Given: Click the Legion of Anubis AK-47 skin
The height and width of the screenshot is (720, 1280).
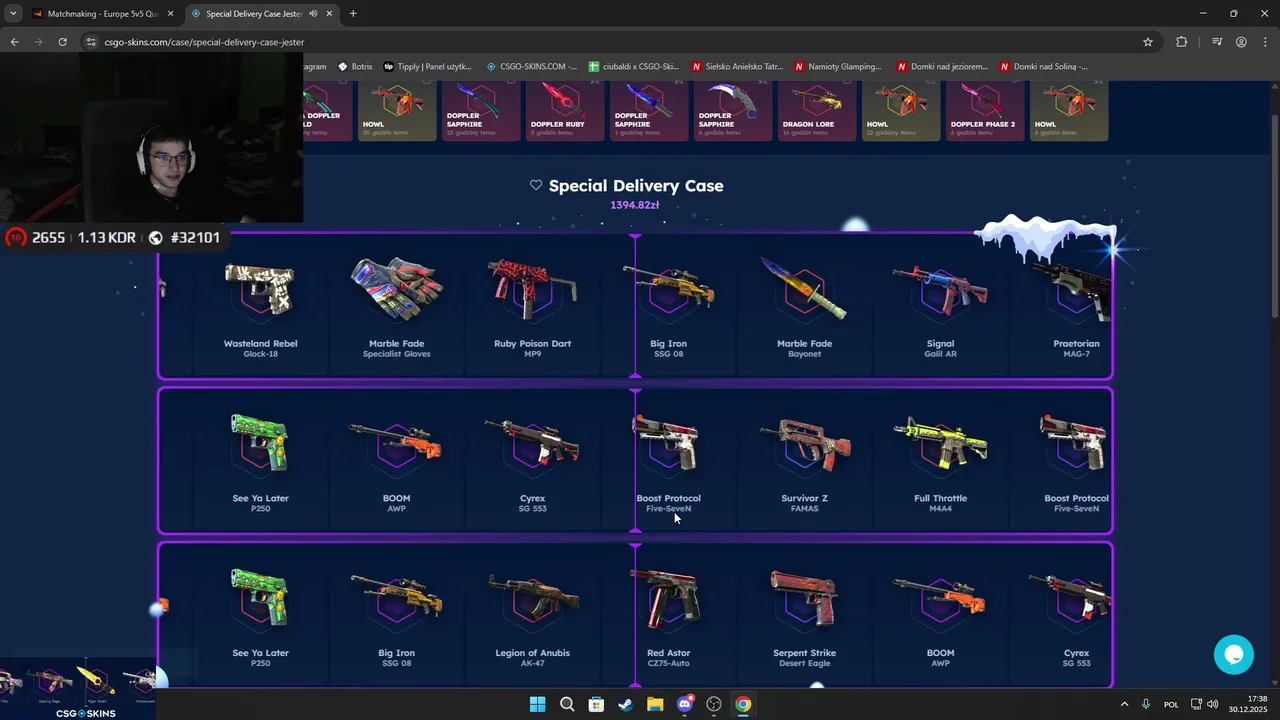Looking at the screenshot, I should point(532,617).
